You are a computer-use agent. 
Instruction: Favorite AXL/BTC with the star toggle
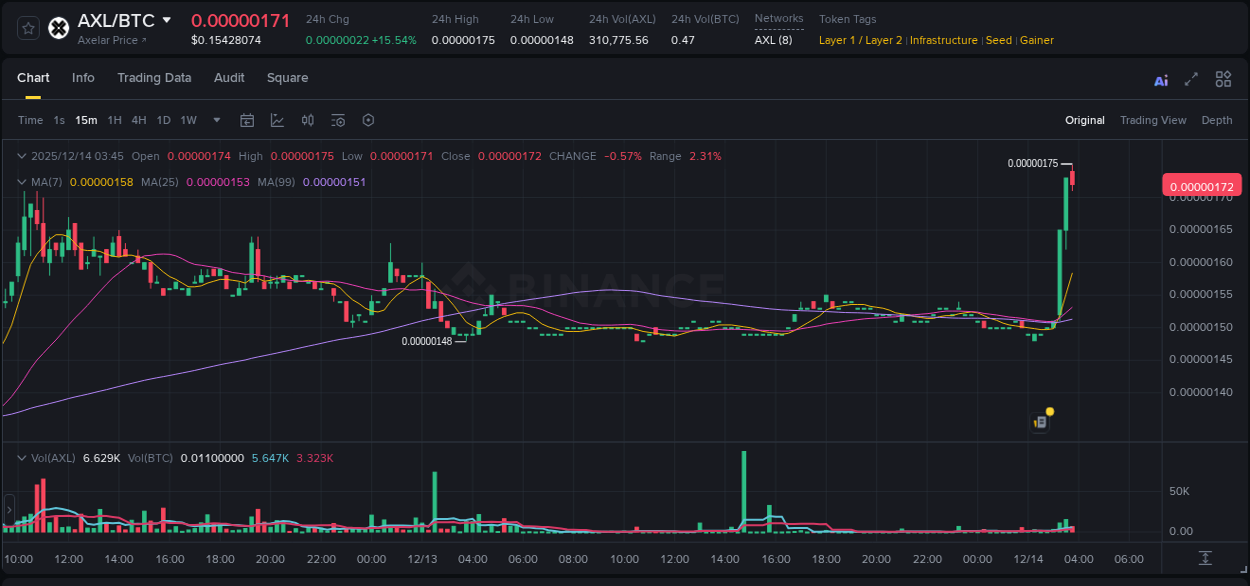point(28,27)
